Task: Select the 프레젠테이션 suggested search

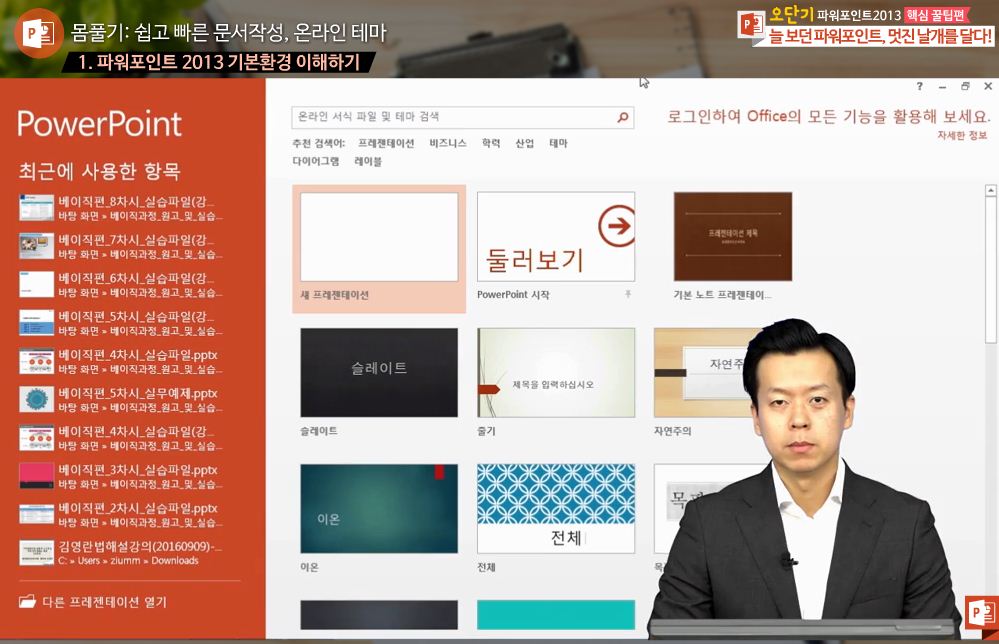Action: pos(386,143)
